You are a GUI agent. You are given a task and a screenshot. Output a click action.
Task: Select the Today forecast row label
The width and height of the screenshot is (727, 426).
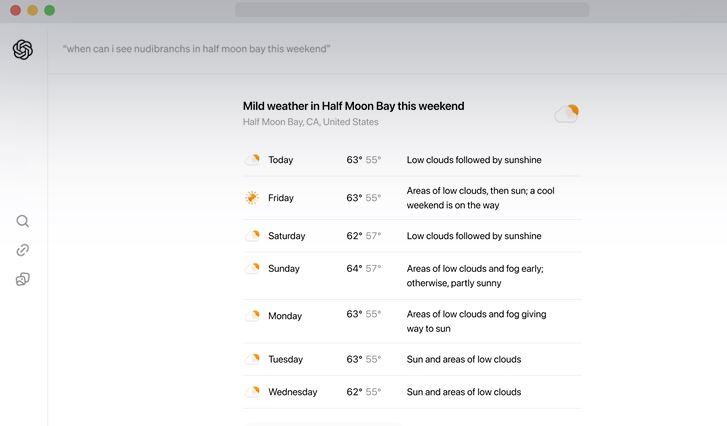(x=281, y=160)
